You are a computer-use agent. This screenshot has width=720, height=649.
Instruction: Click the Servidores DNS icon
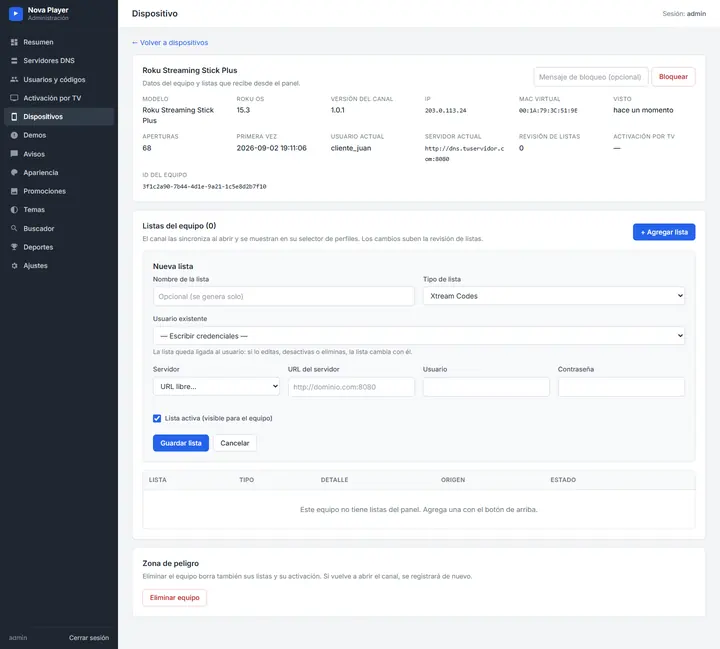(14, 61)
